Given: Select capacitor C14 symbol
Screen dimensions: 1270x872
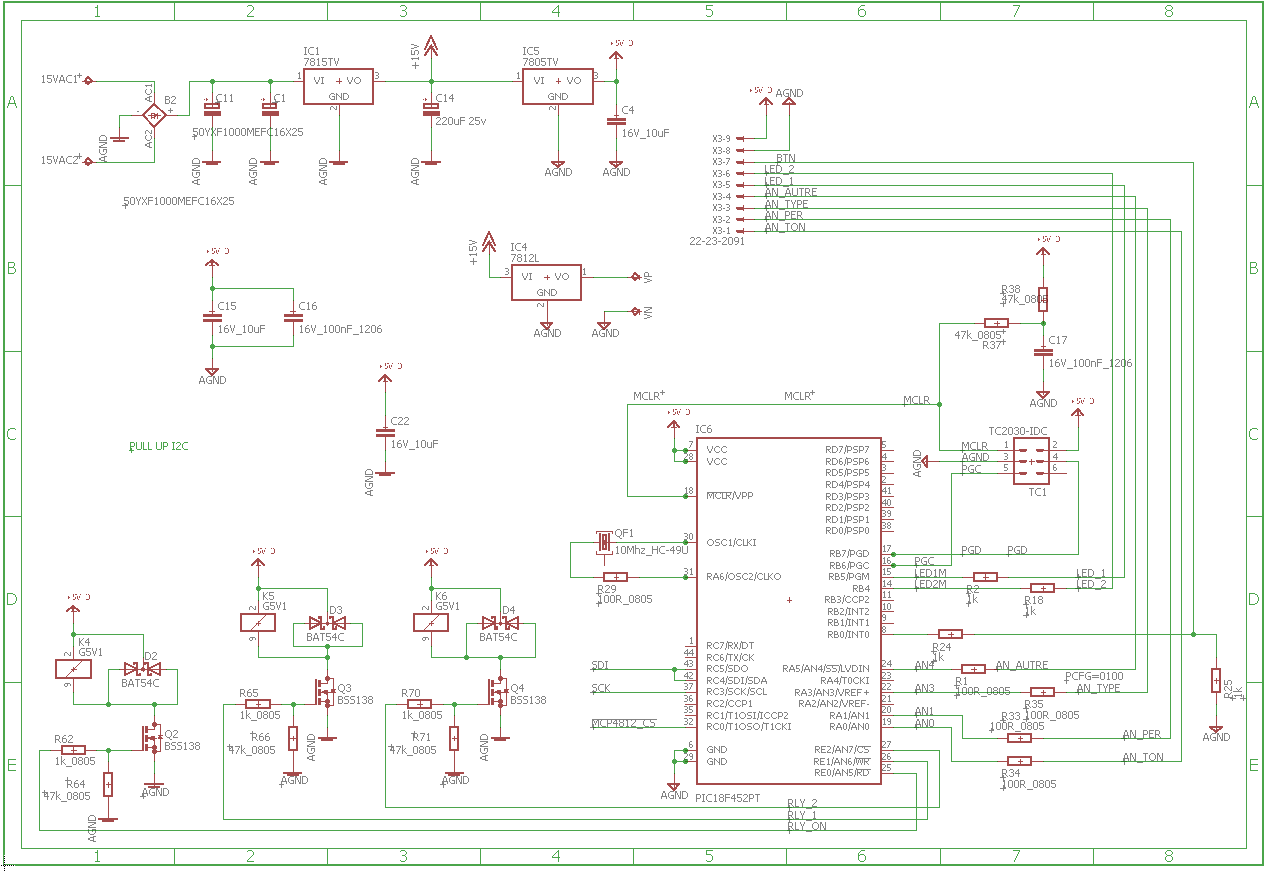Looking at the screenshot, I should 431,109.
